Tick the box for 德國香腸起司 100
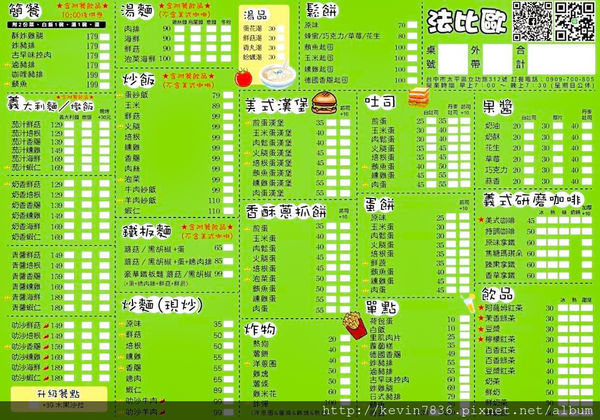600x420 pixels. tap(412, 80)
